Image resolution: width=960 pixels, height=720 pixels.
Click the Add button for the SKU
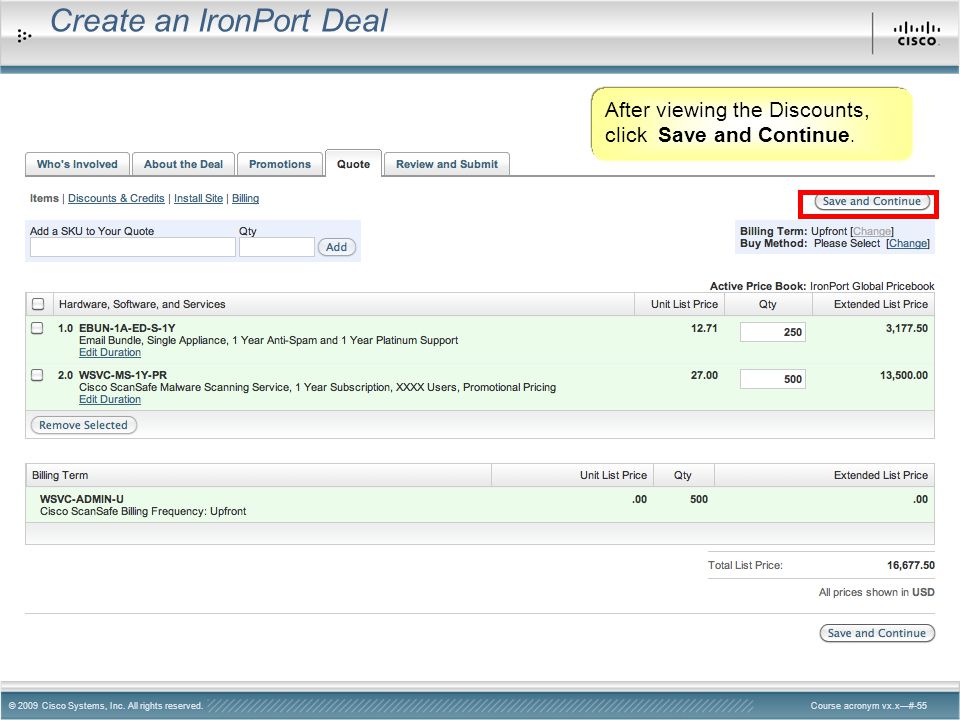pos(336,247)
